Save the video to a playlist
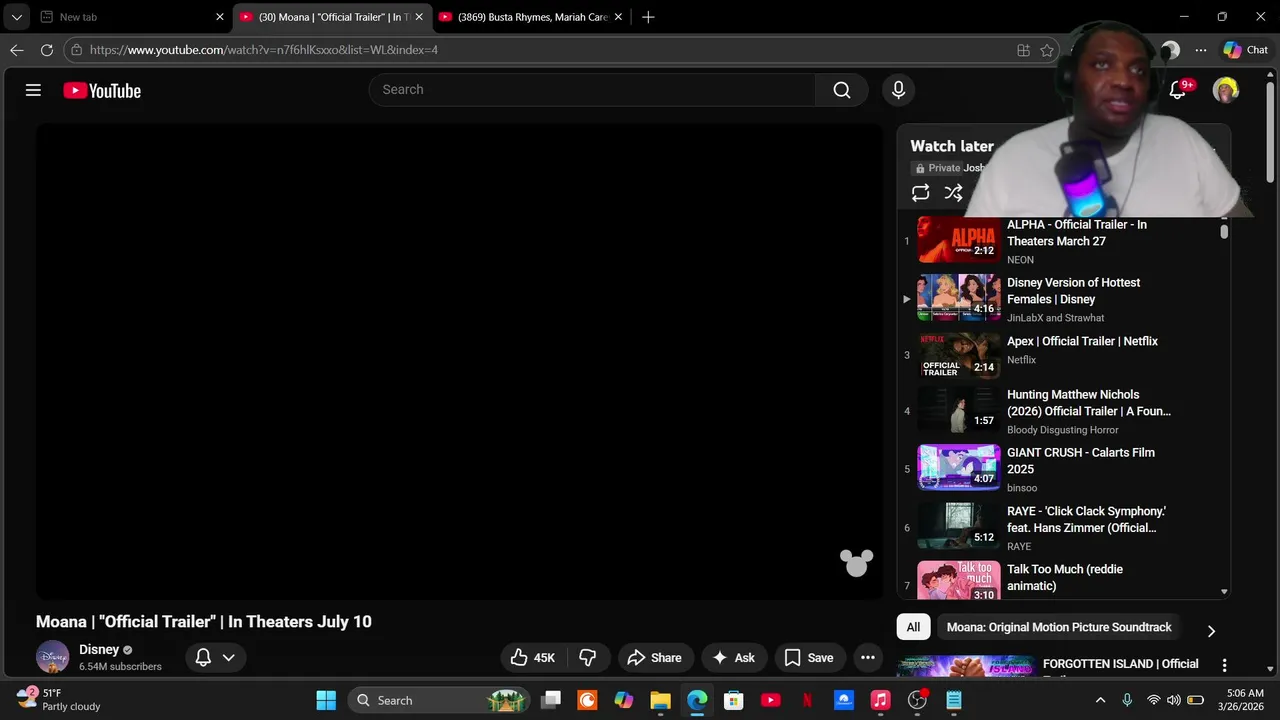Screen dimensions: 1280x720 pos(809,657)
